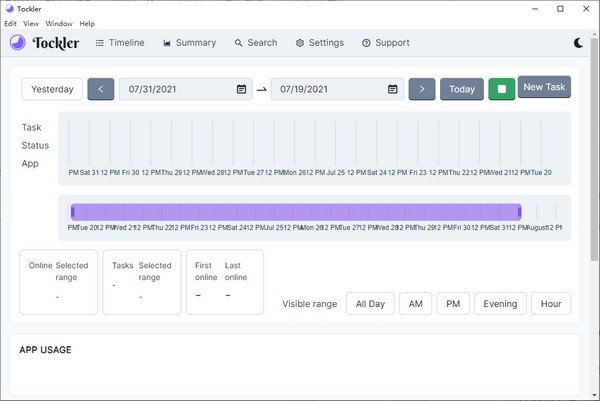Open the calendar icon for end date
600x401 pixels.
tap(394, 89)
